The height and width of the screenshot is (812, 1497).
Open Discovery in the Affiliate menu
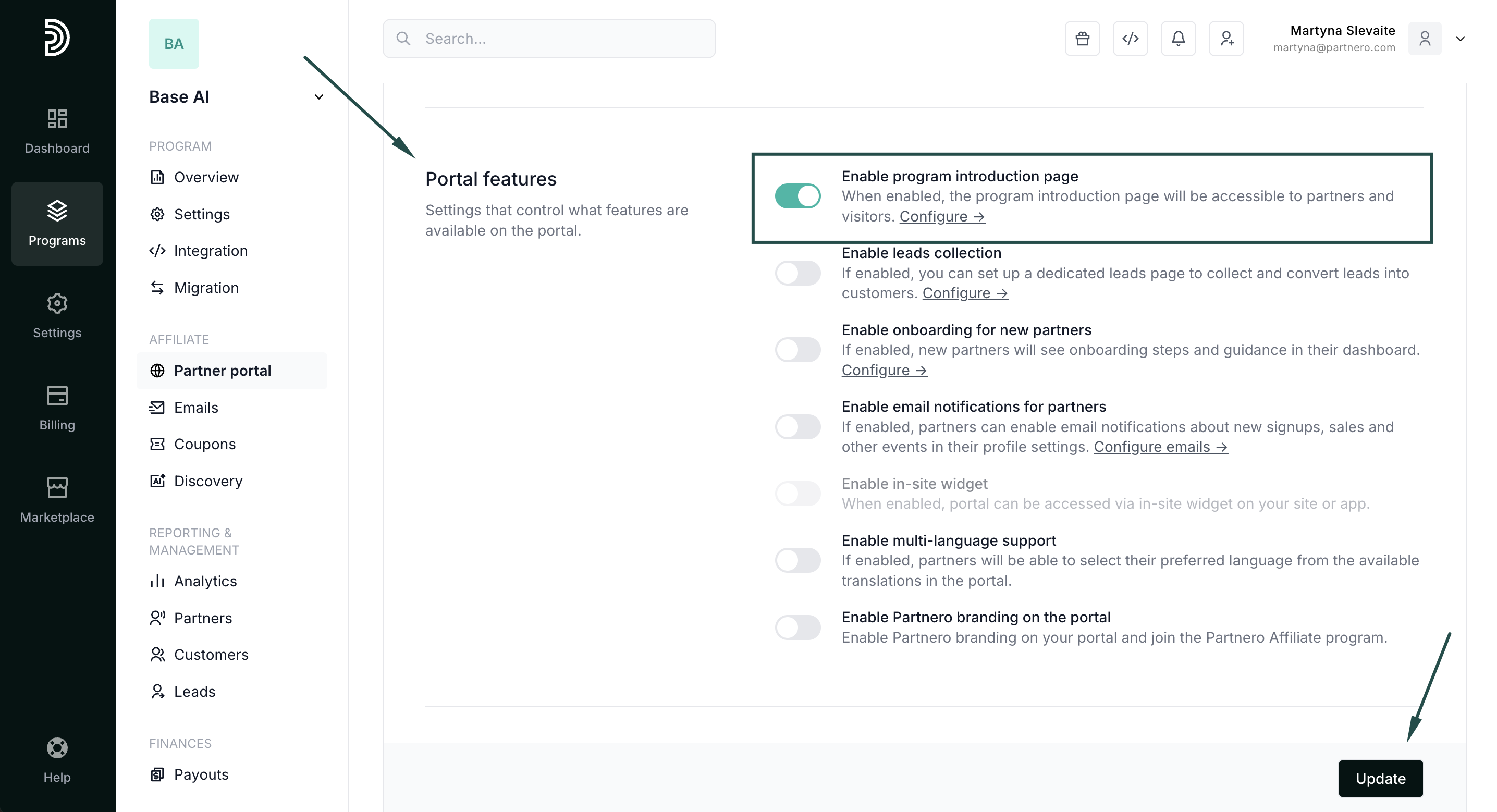coord(207,481)
